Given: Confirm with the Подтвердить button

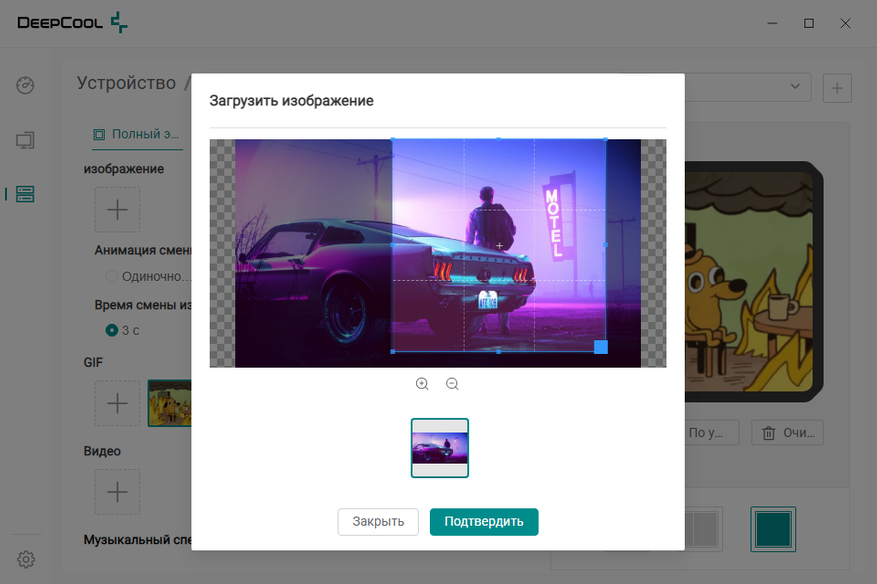Looking at the screenshot, I should point(484,521).
